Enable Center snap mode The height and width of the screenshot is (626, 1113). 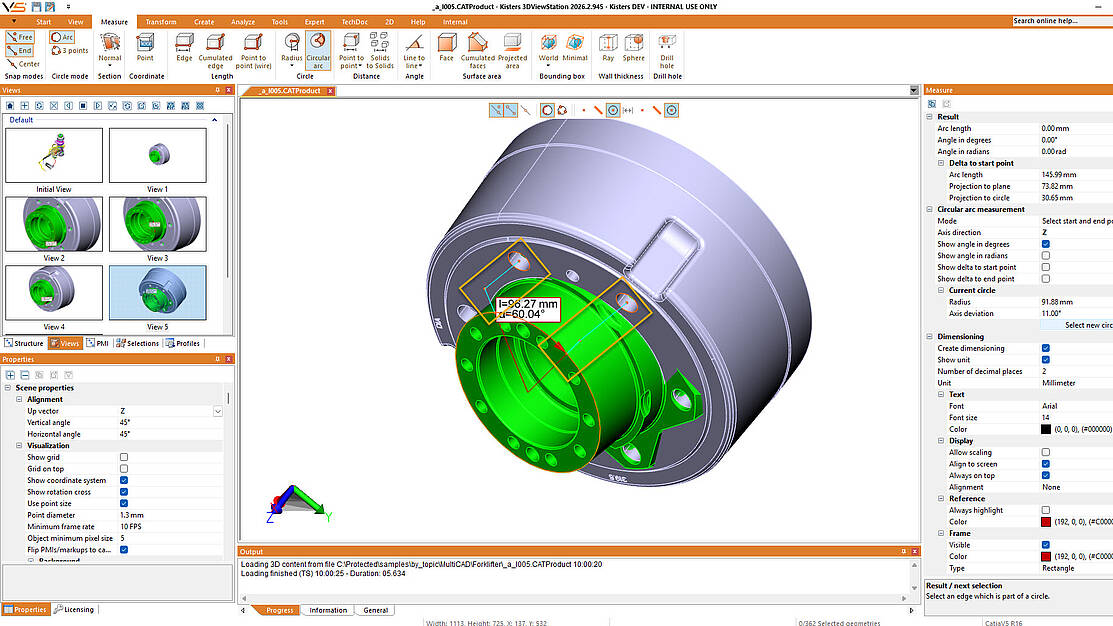23,64
